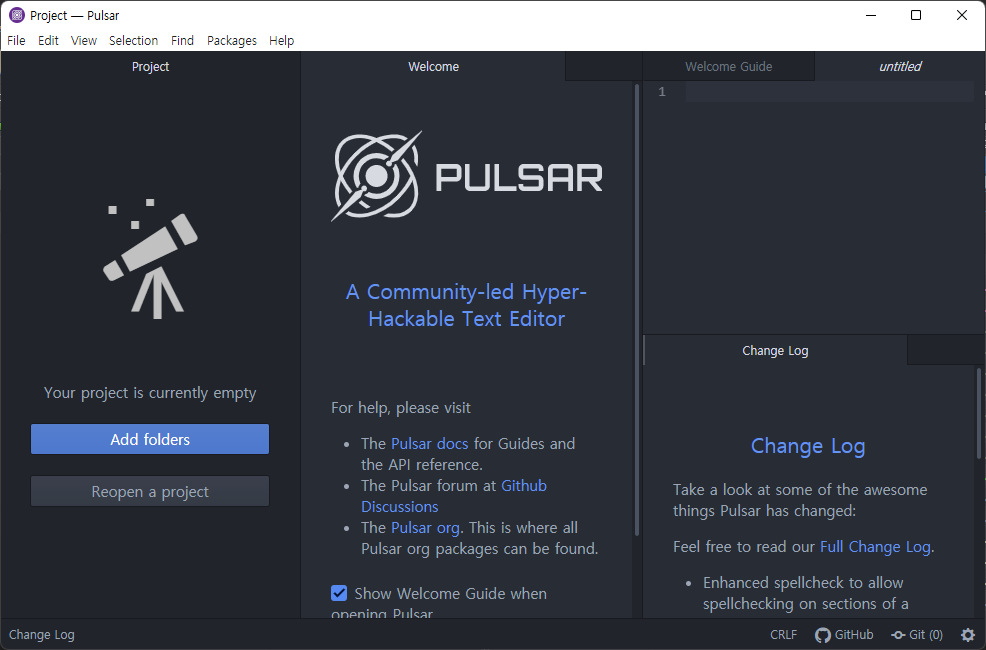Click into line 1 of untitled editor
This screenshot has width=986, height=650.
pos(830,92)
